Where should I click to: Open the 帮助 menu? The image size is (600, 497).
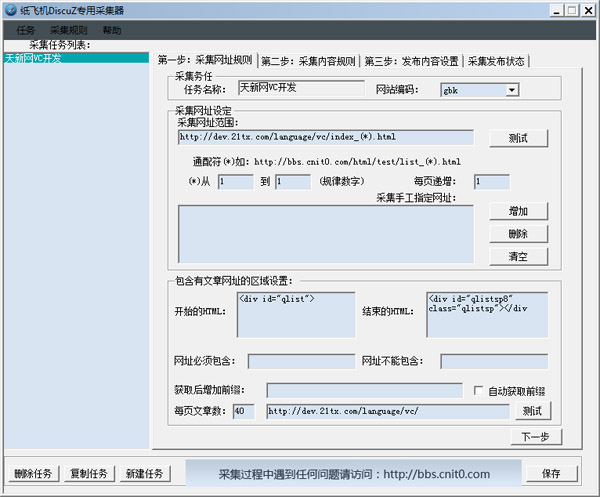tap(112, 31)
